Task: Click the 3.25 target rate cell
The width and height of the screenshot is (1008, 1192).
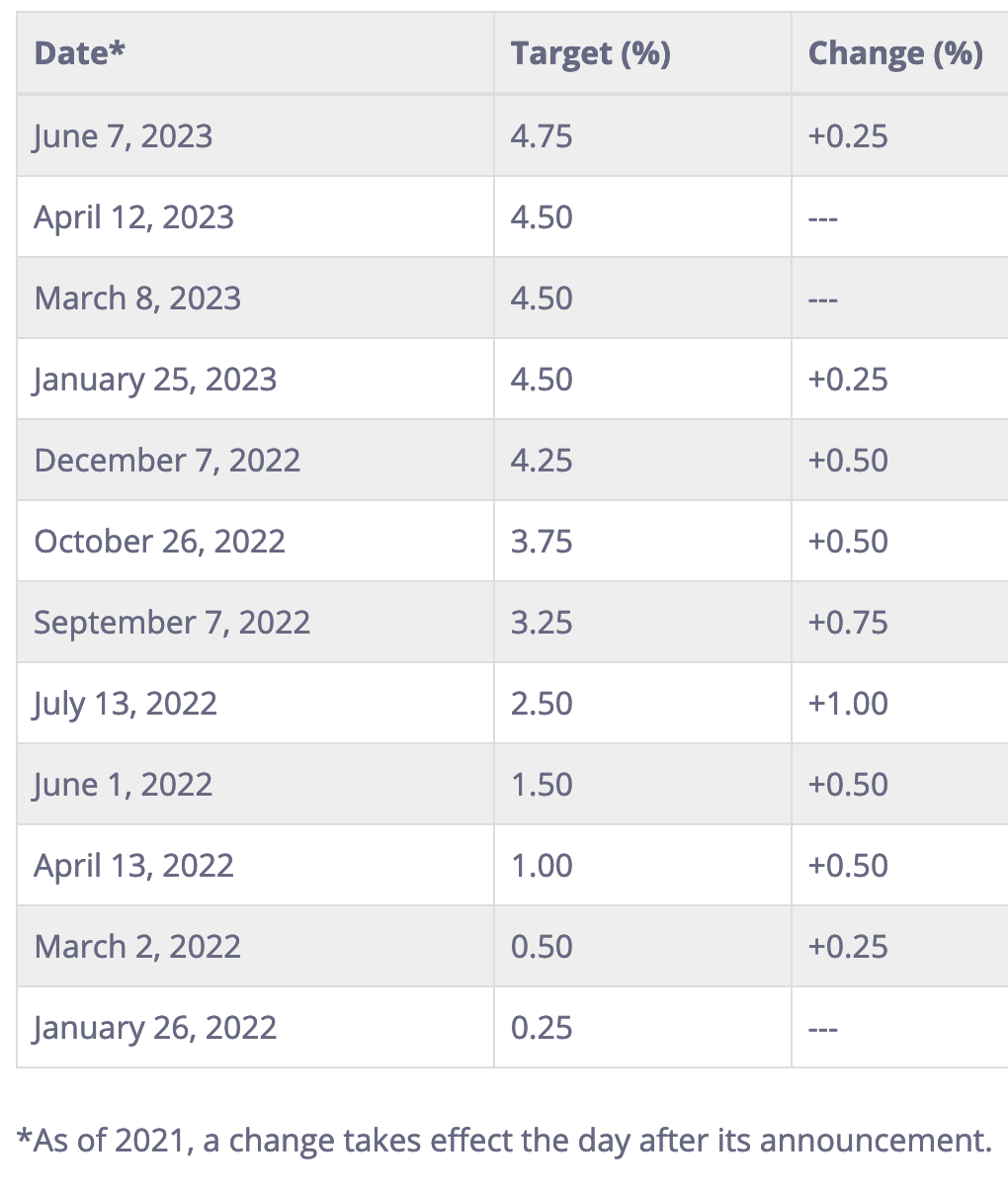Action: (642, 623)
